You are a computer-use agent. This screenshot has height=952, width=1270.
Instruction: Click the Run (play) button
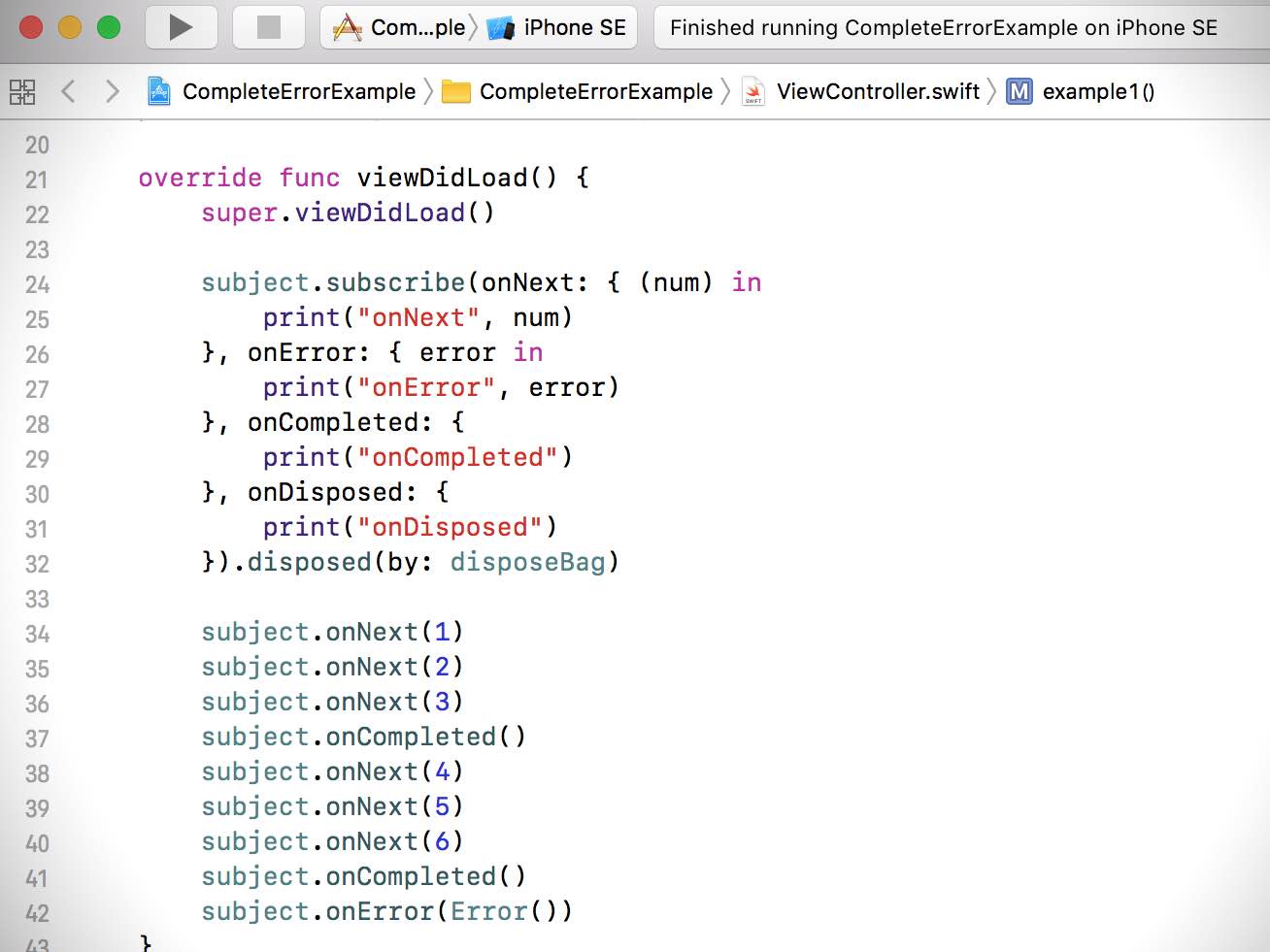[x=181, y=27]
